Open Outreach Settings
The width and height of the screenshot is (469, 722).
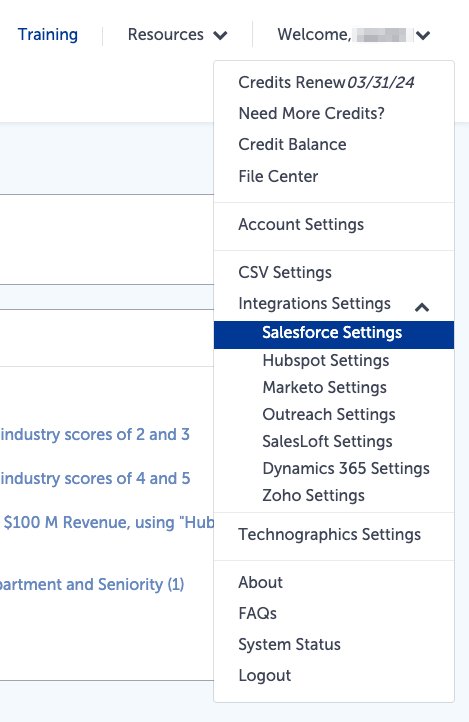pos(329,414)
